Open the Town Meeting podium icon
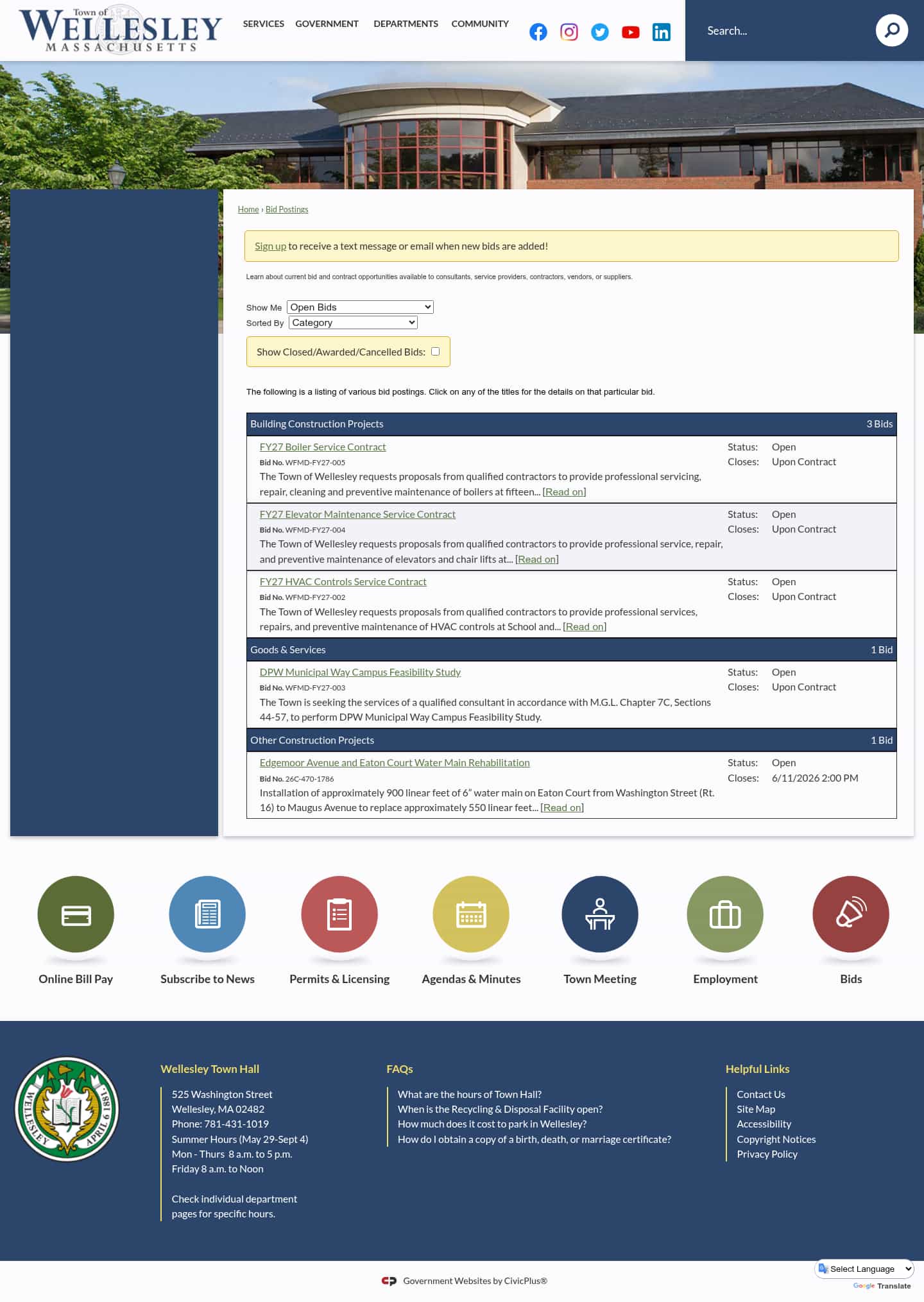Viewport: 924px width, 1302px height. 600,914
